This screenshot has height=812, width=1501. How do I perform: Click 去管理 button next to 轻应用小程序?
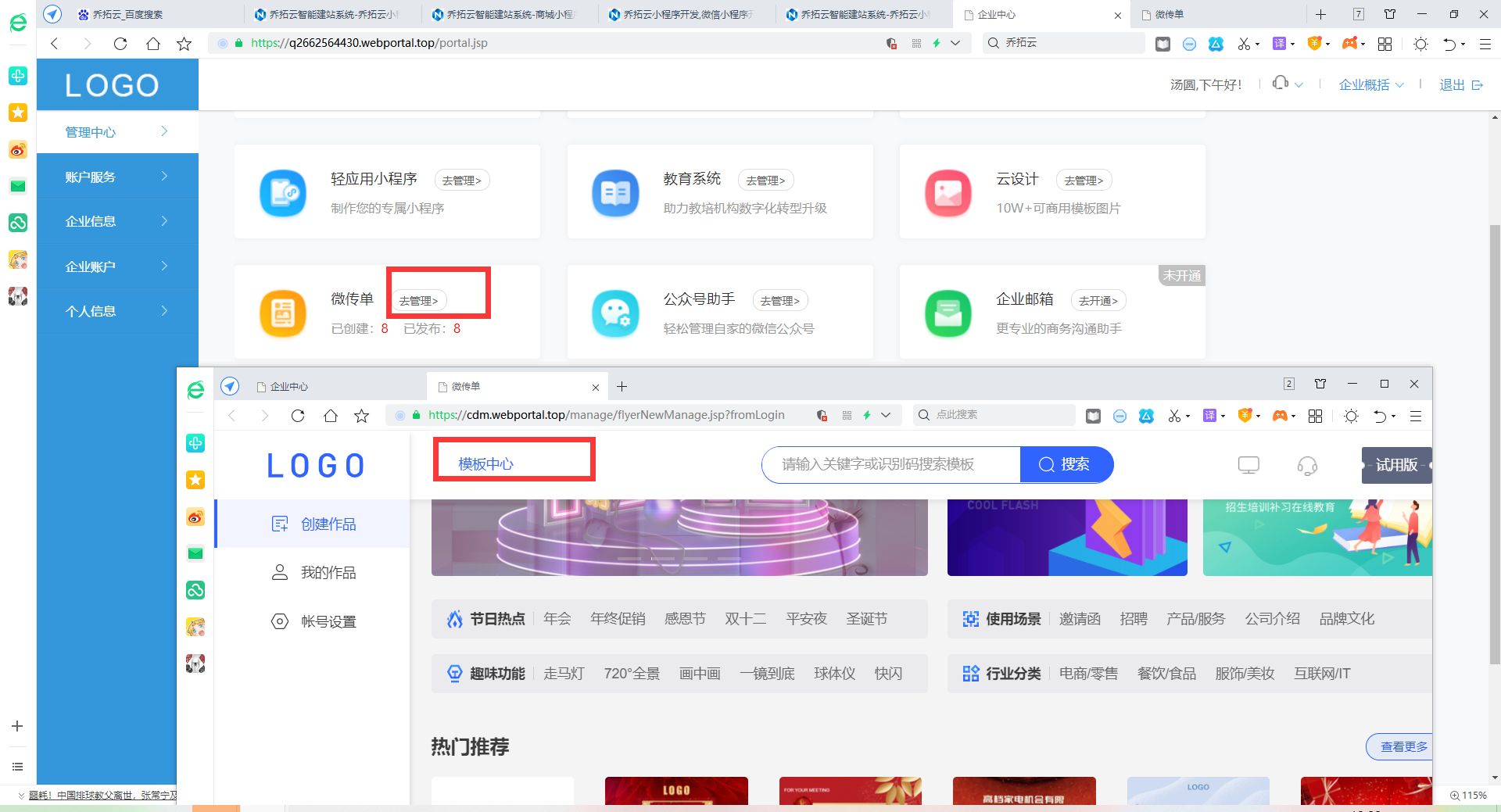tap(461, 181)
